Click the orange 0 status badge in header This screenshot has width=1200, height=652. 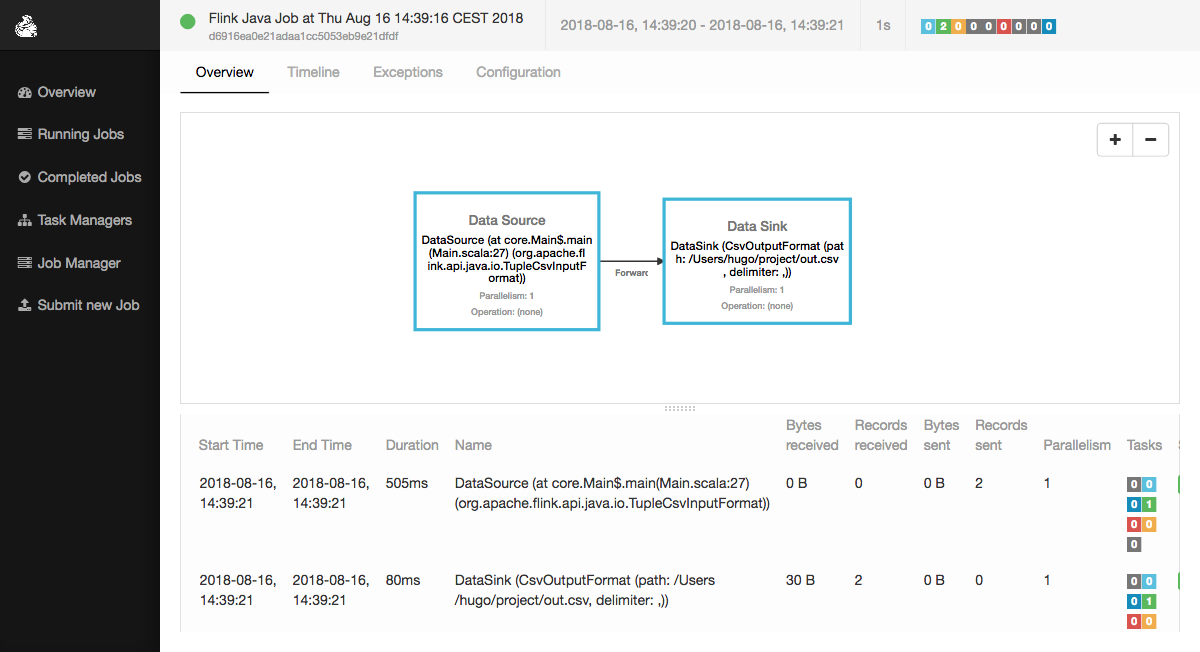pos(958,26)
